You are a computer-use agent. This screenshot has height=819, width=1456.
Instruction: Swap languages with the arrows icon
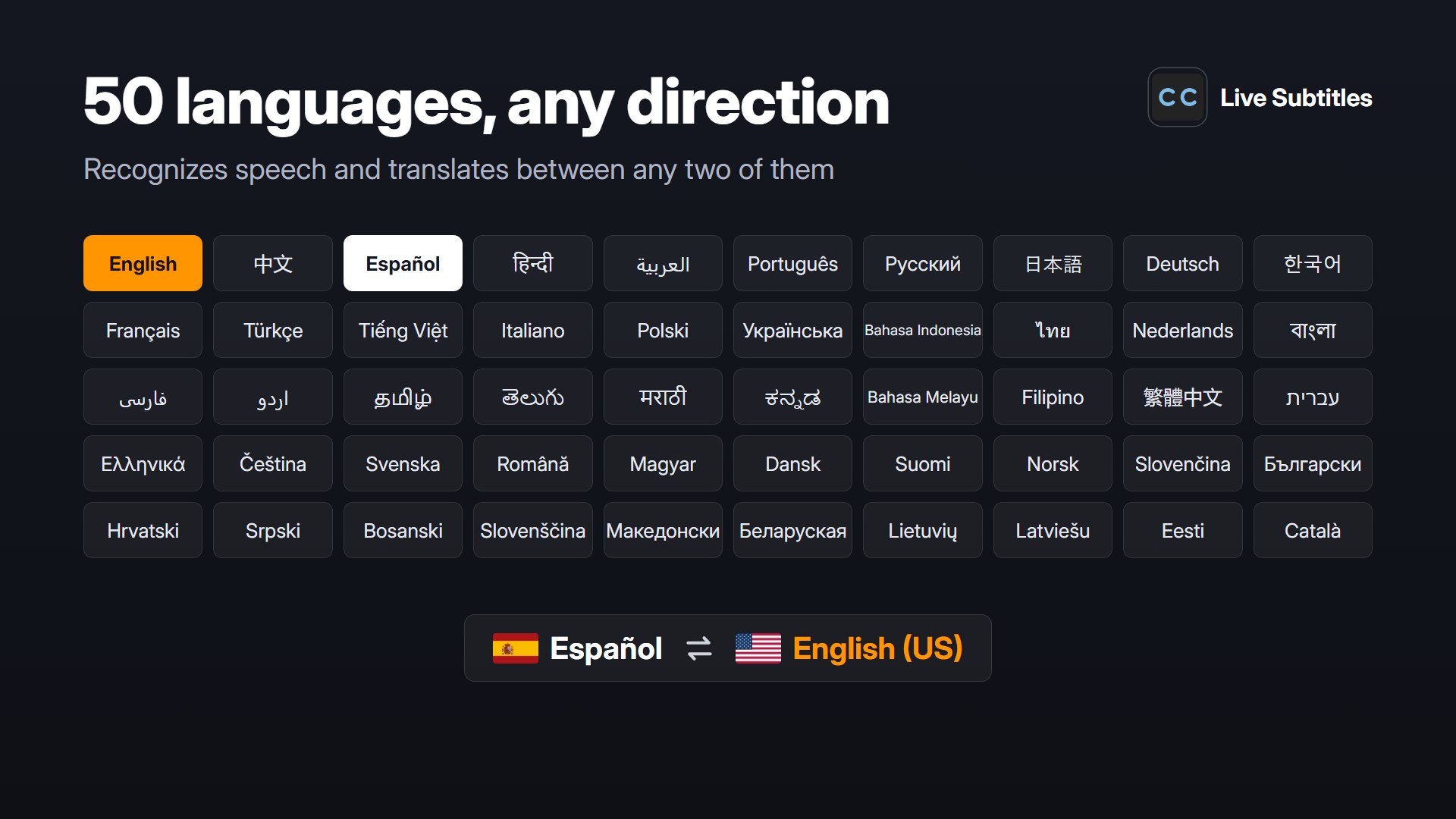click(x=698, y=648)
